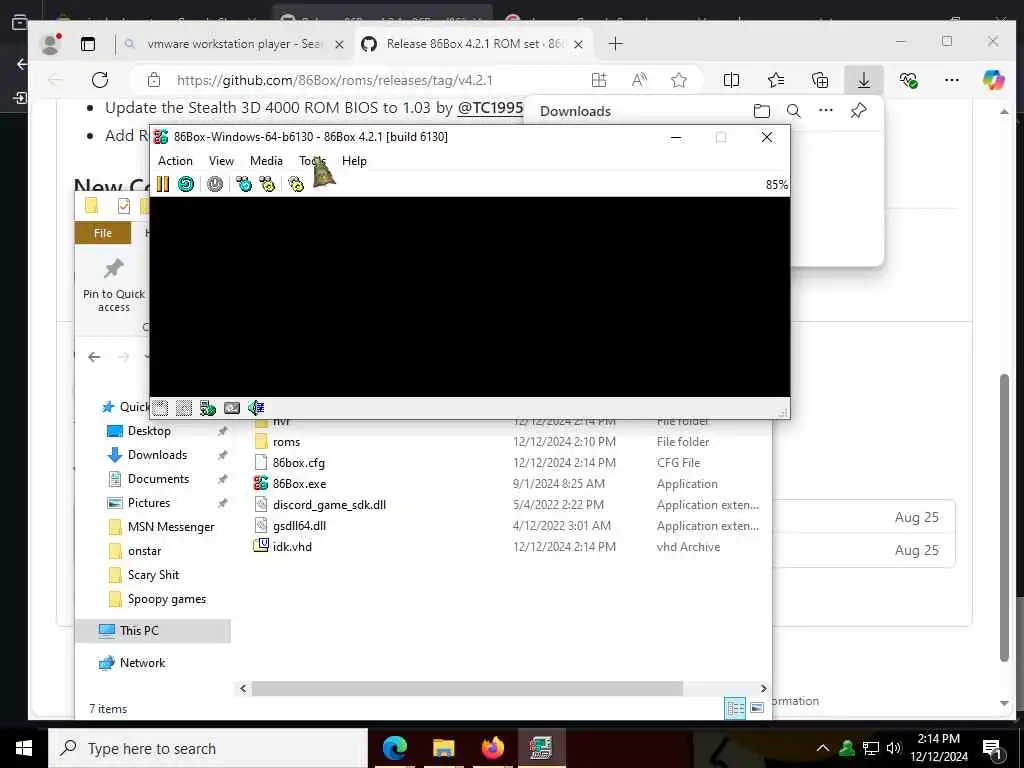Open Edge collections icon

pos(820,80)
